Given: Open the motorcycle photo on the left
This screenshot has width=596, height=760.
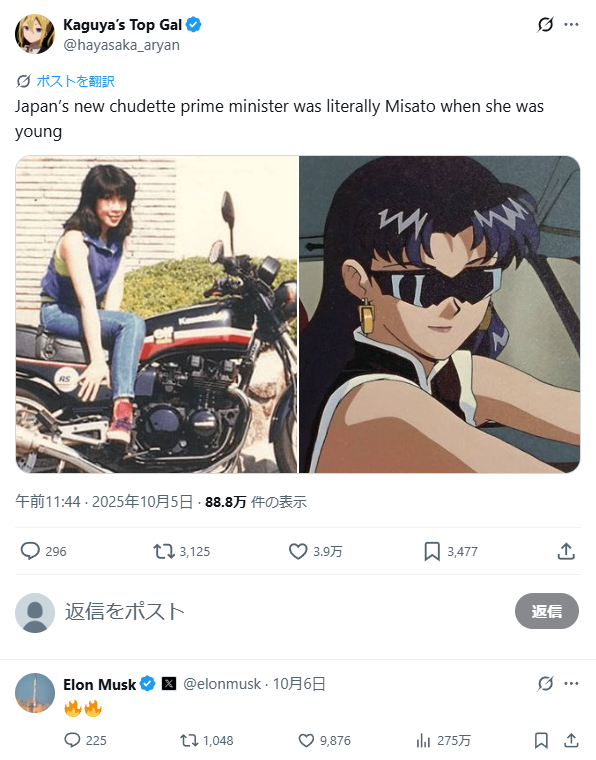Looking at the screenshot, I should click(x=157, y=314).
